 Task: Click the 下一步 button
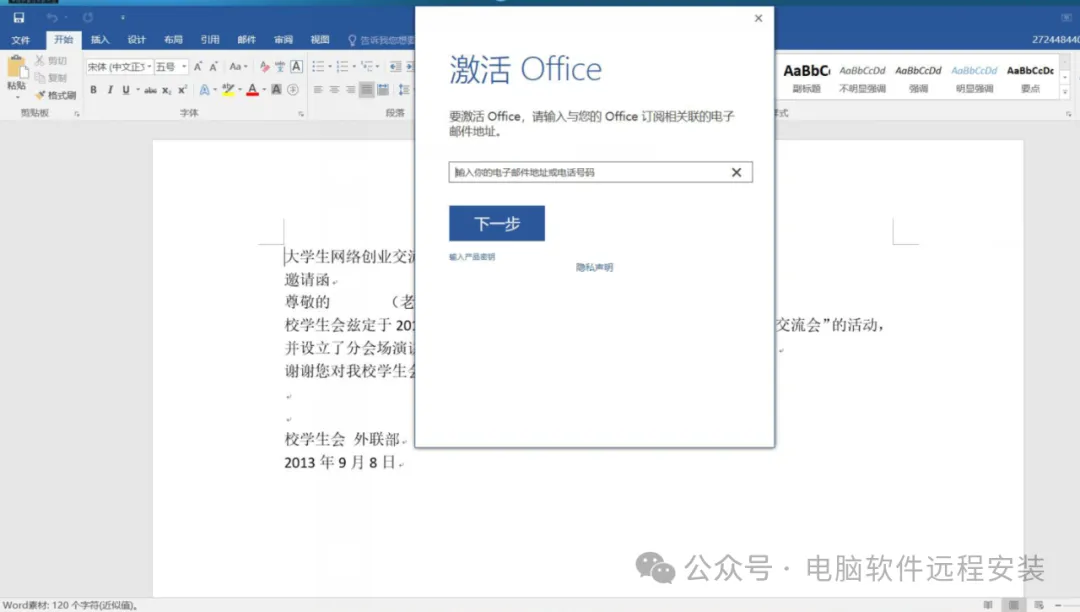pyautogui.click(x=497, y=223)
